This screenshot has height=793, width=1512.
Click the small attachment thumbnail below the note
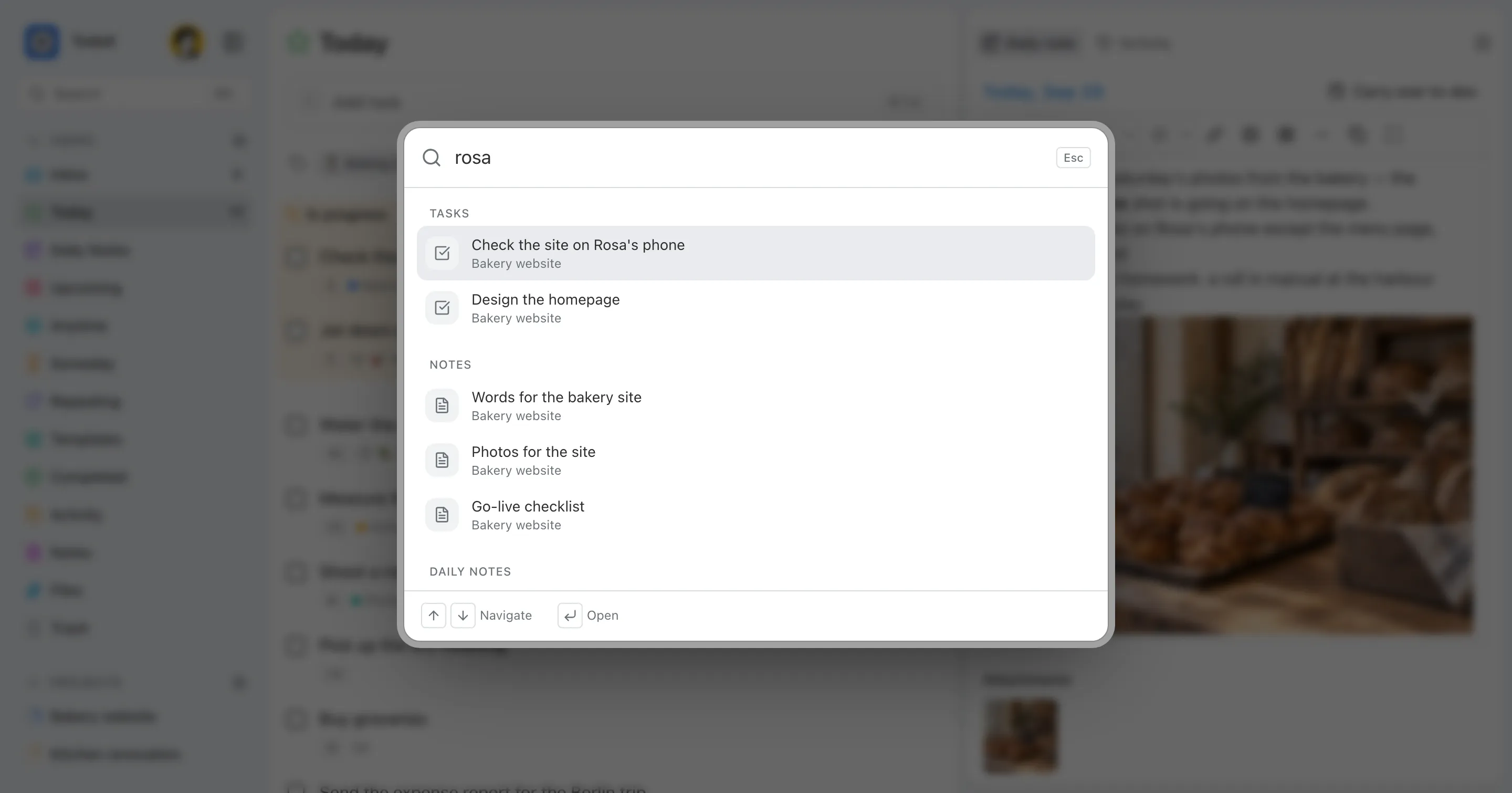click(1021, 735)
